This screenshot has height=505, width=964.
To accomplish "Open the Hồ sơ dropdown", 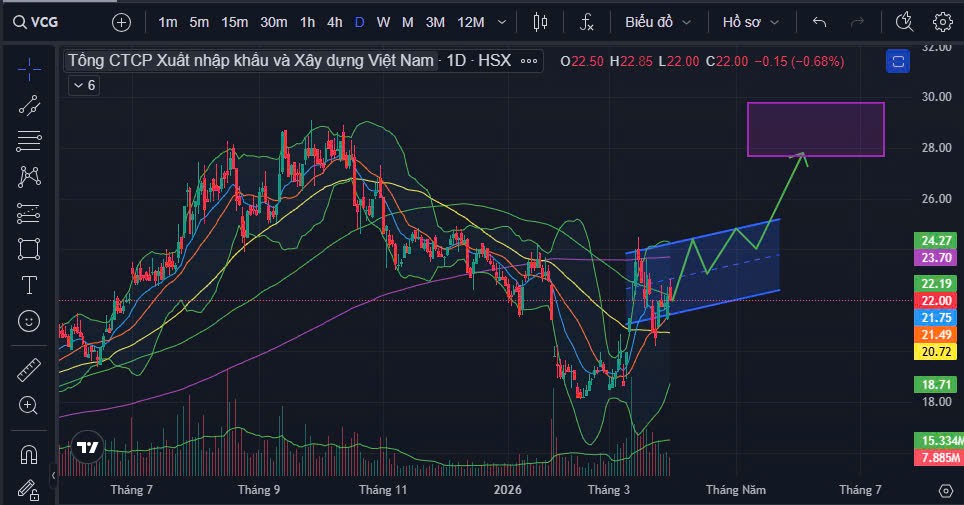I will coord(751,22).
